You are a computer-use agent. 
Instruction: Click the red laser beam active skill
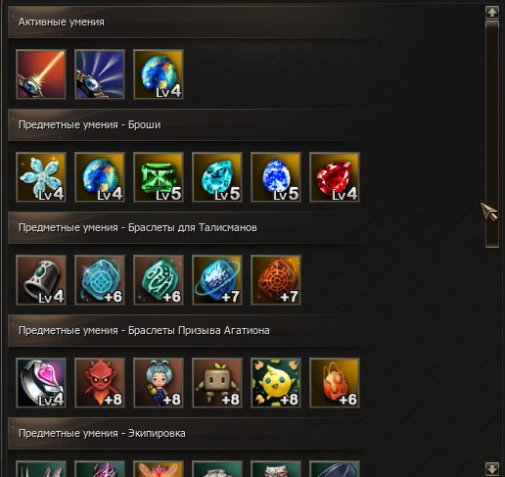[41, 74]
